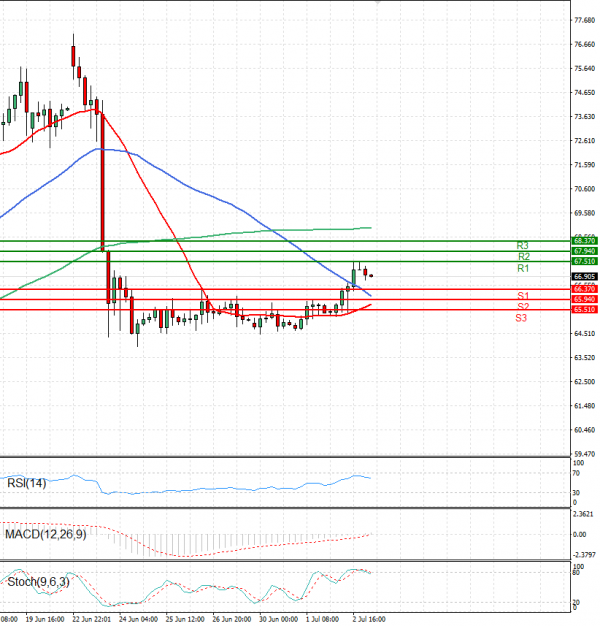Click the MACD scale value -2.3797

coord(584,555)
